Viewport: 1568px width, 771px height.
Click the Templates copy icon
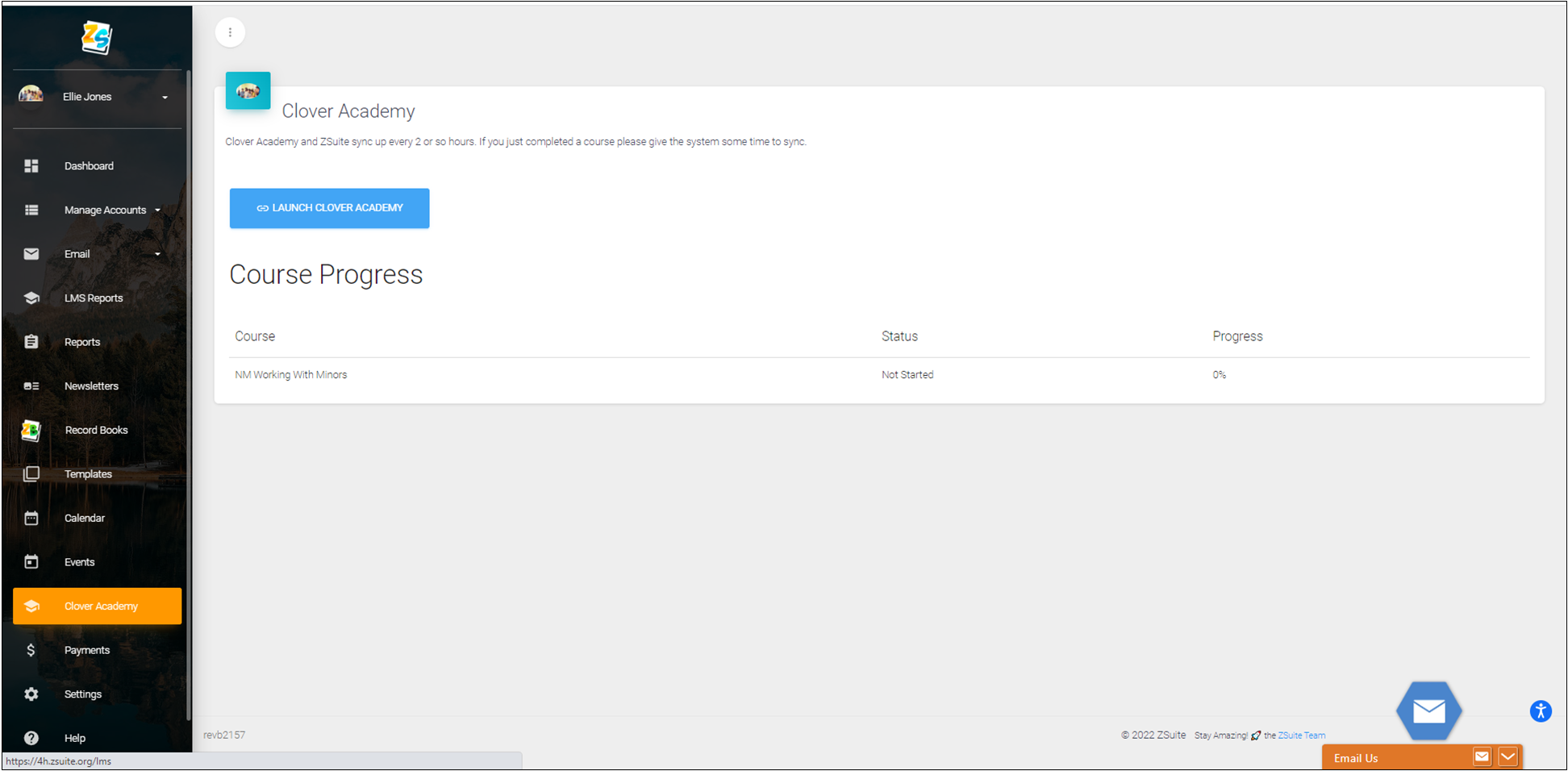coord(31,474)
